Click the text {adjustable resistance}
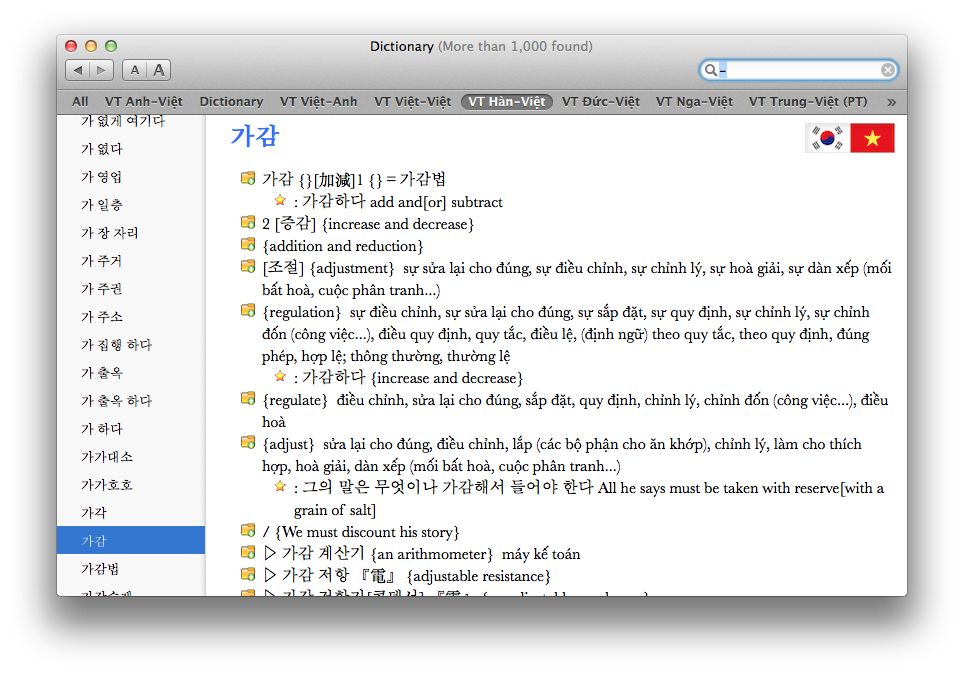 click(478, 576)
